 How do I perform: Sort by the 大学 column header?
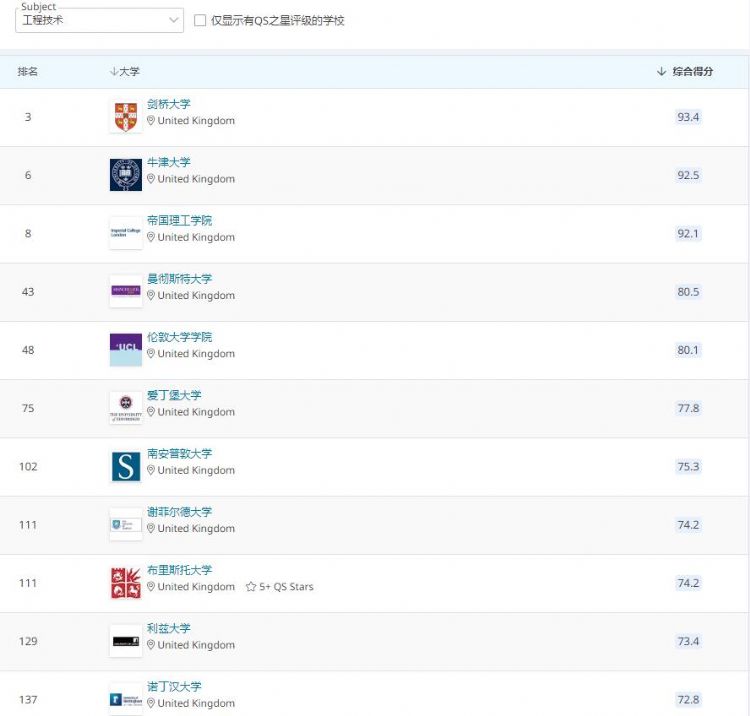click(125, 72)
